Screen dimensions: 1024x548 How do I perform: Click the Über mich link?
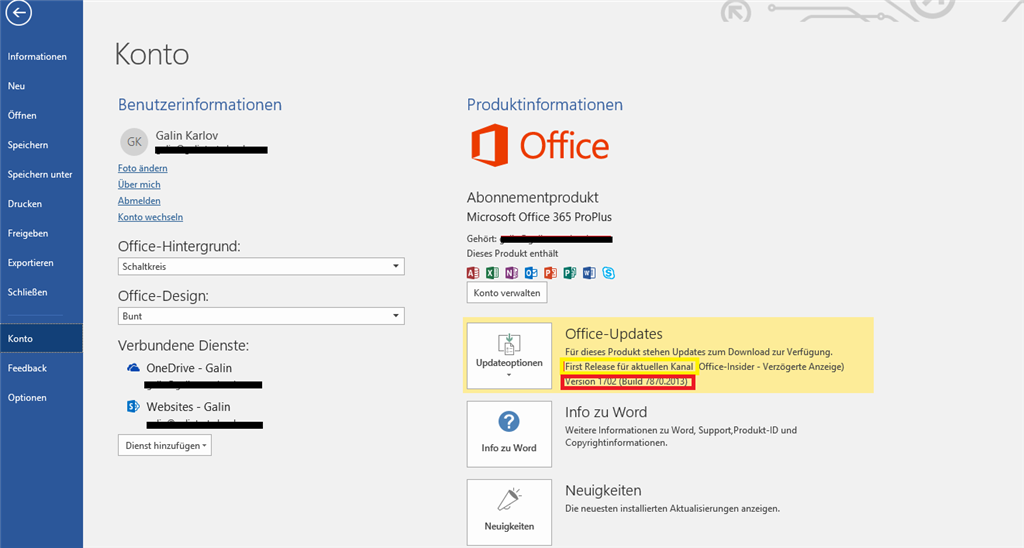pos(139,184)
